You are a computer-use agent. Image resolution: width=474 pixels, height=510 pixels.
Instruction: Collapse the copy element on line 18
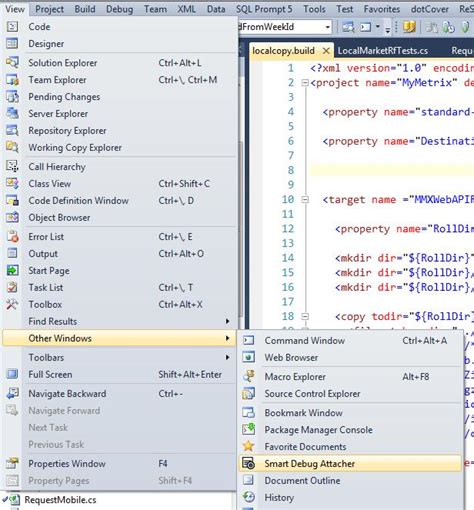(305, 316)
